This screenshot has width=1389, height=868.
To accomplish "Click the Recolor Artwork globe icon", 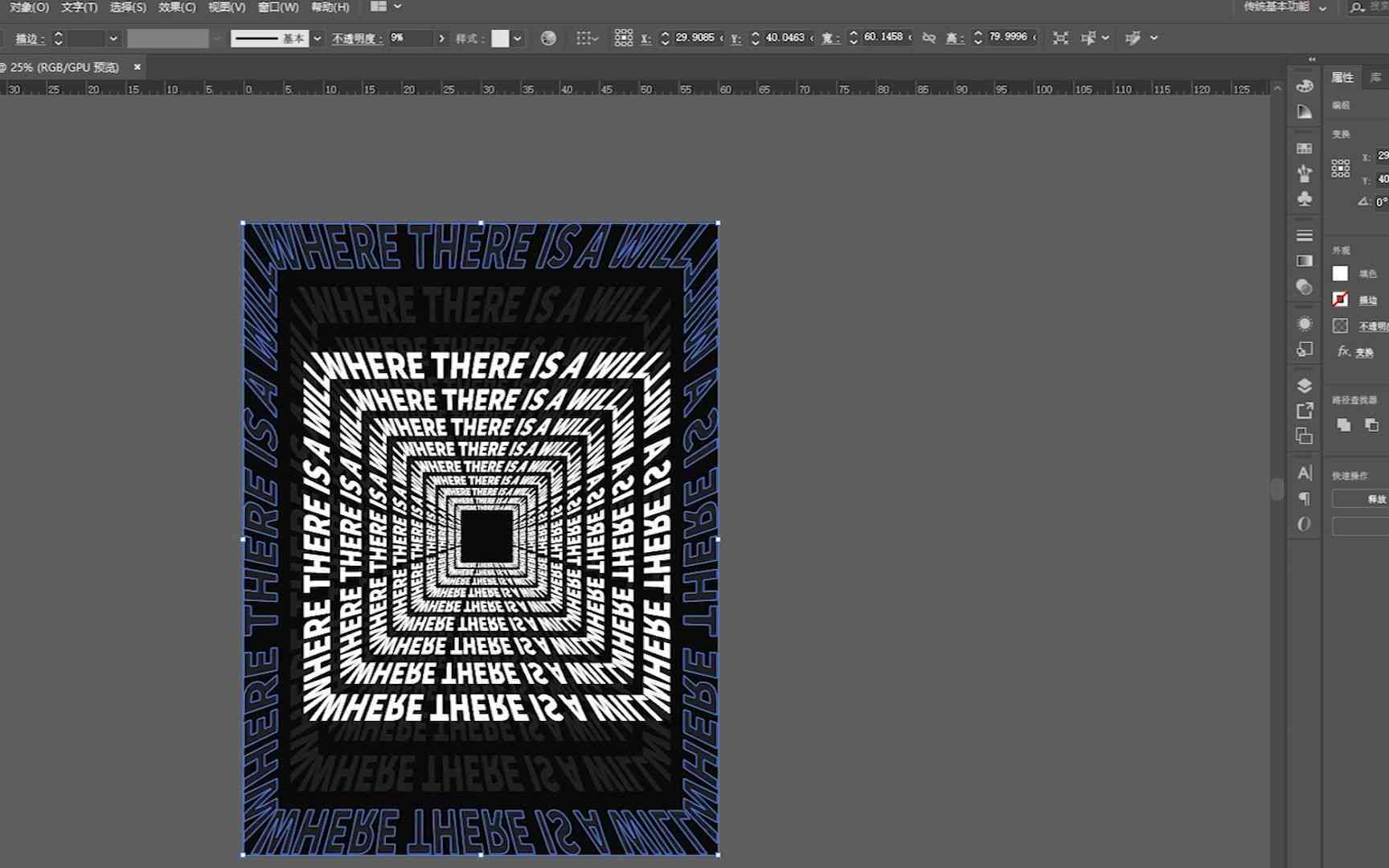I will [548, 38].
